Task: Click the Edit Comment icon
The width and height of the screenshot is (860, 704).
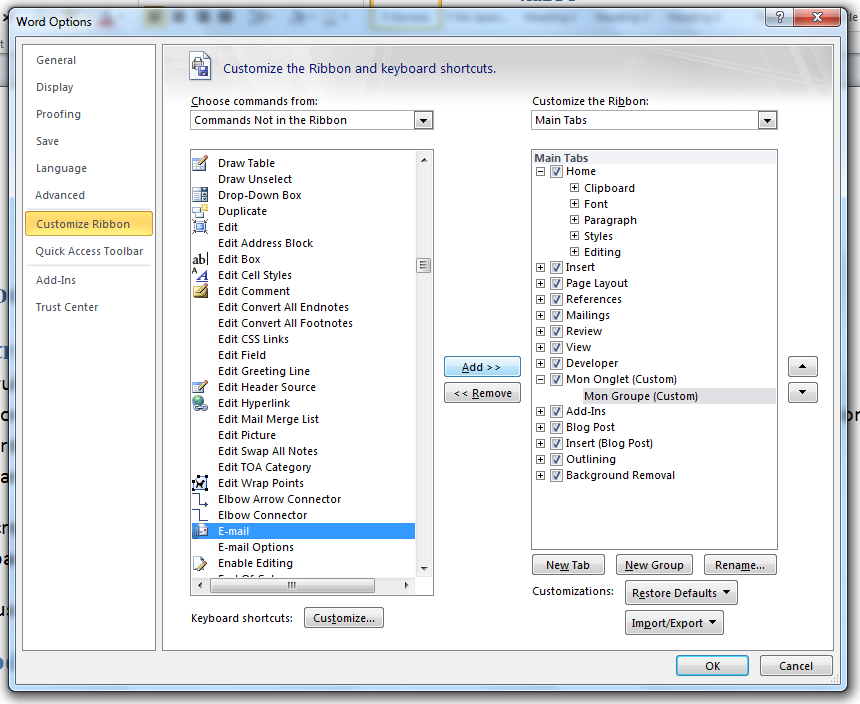Action: pos(200,291)
